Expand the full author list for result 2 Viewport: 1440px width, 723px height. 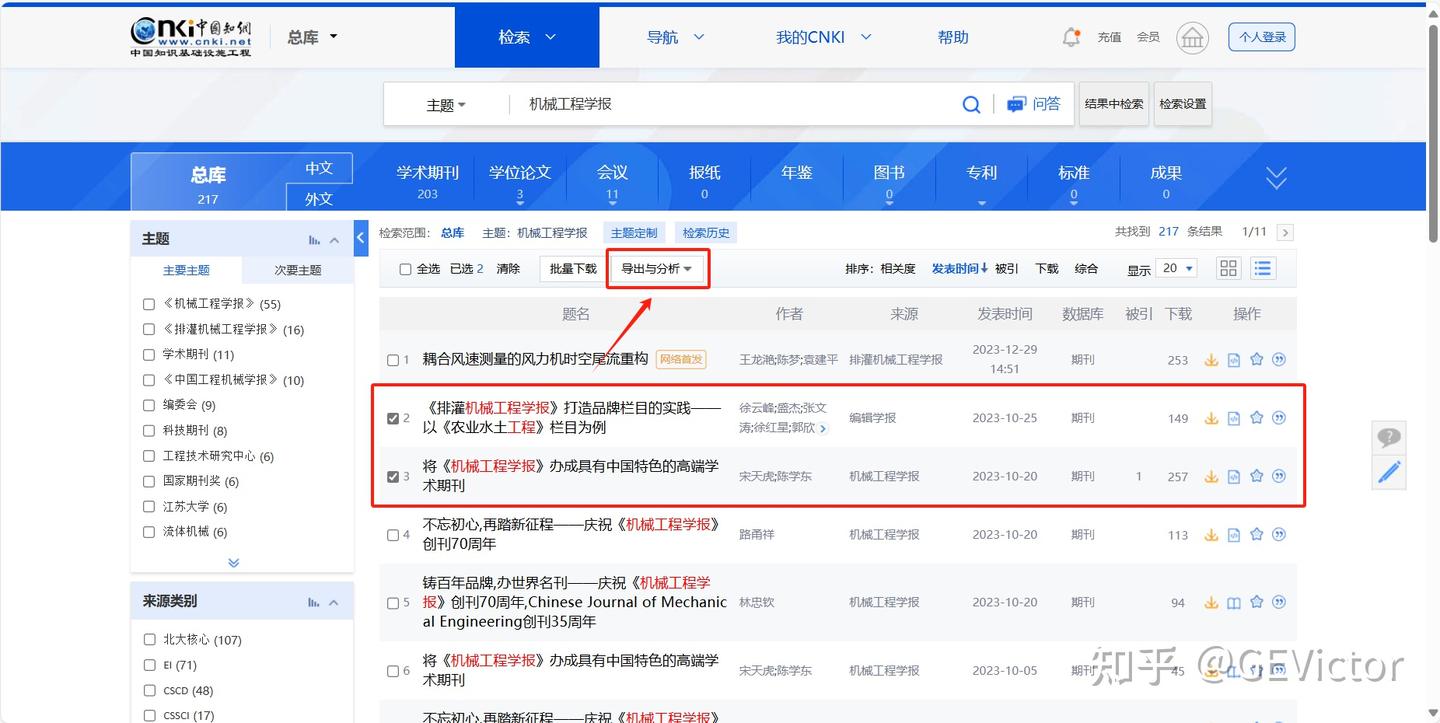(823, 428)
